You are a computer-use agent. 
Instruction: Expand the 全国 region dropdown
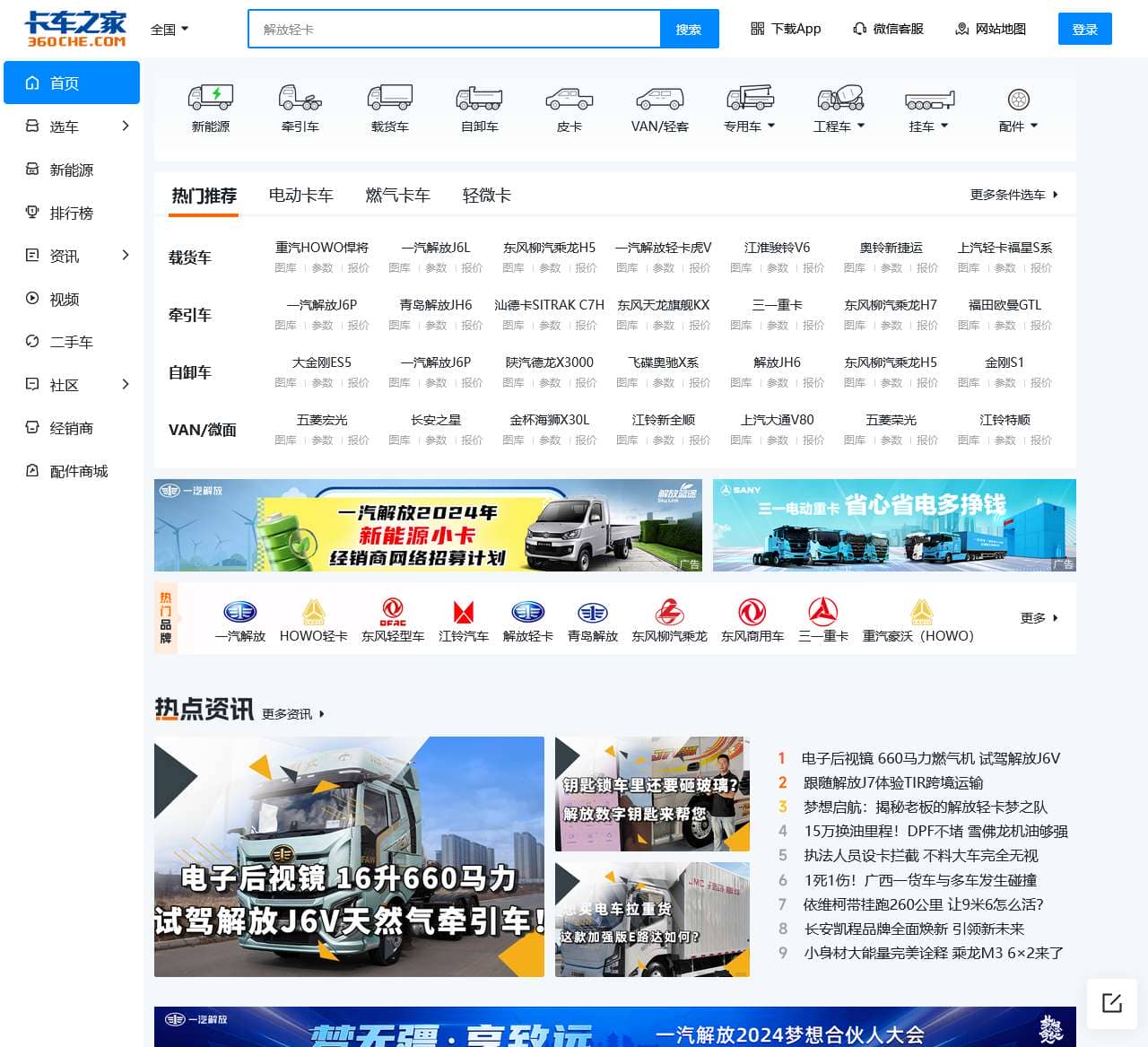click(x=170, y=30)
